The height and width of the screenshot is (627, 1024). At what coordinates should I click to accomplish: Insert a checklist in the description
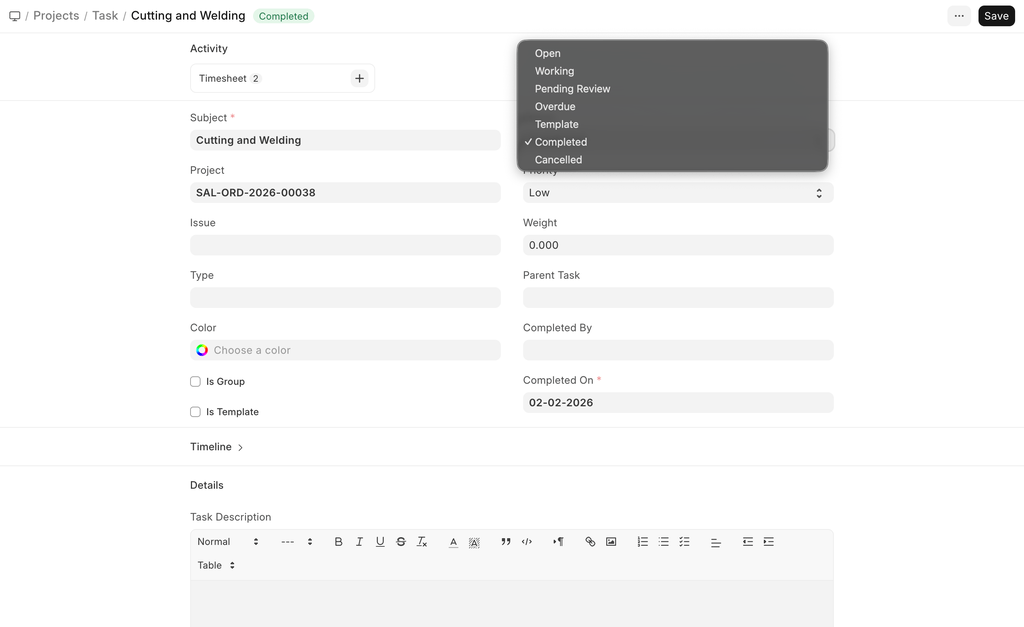[x=685, y=542]
